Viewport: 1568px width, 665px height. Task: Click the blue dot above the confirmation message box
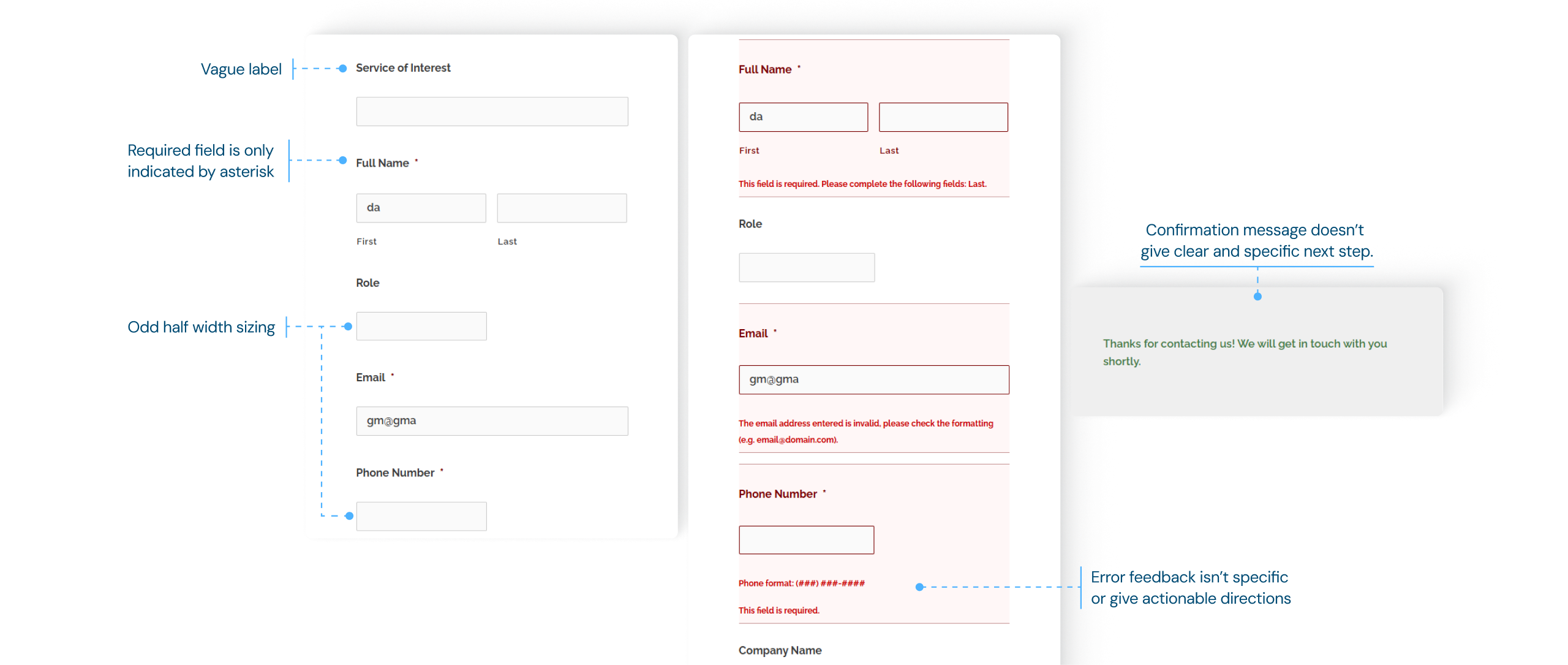pos(1257,295)
